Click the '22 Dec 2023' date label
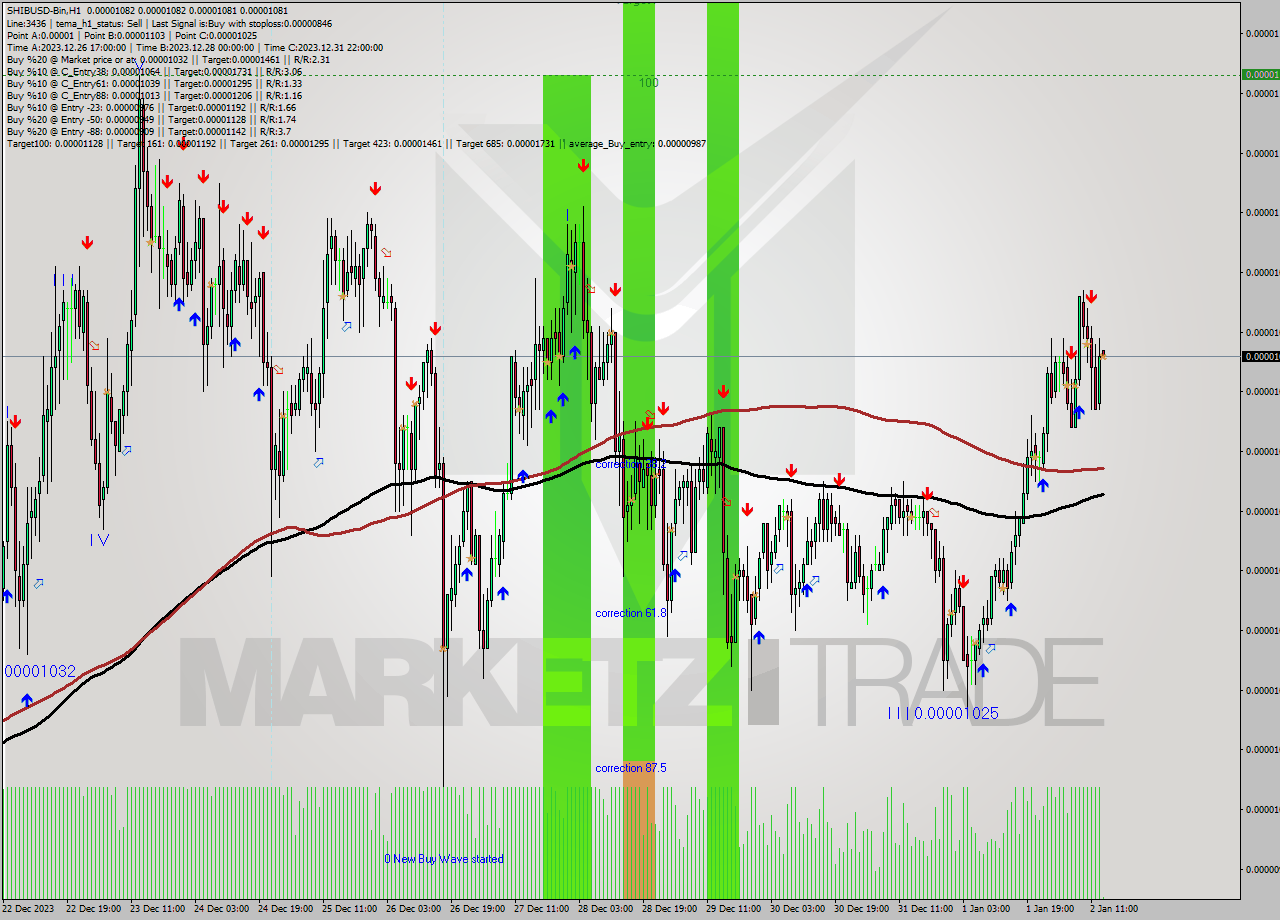This screenshot has width=1280, height=920. coord(30,909)
